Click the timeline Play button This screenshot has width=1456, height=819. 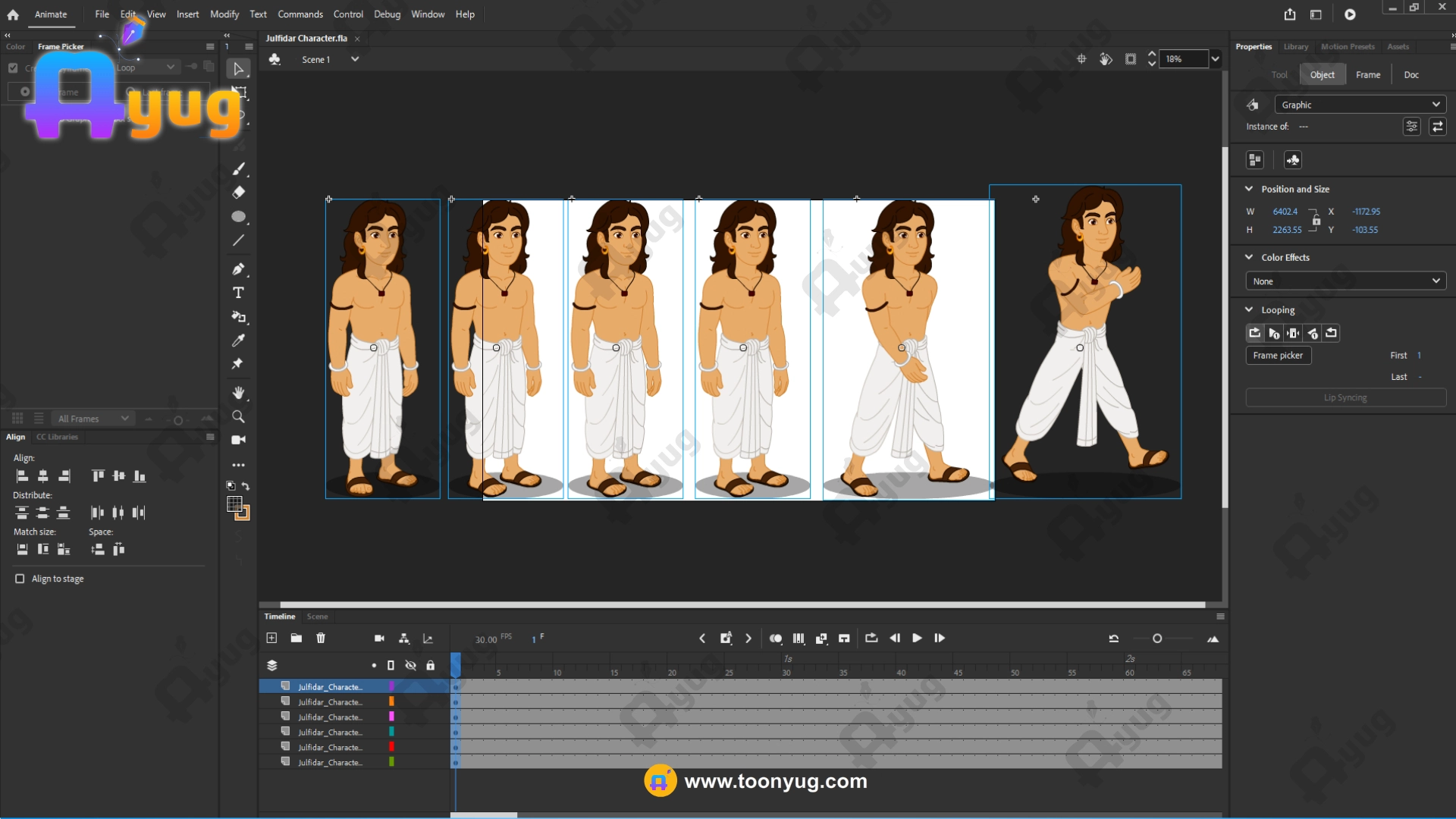(x=917, y=639)
